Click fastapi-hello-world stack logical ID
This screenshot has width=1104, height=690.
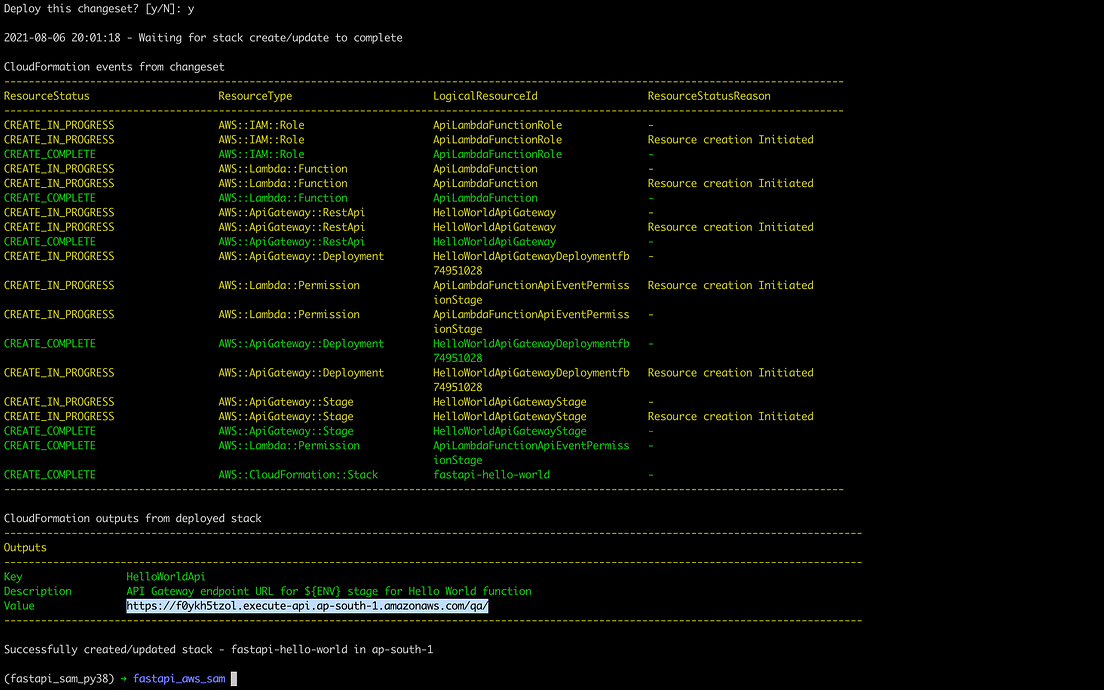pyautogui.click(x=491, y=475)
